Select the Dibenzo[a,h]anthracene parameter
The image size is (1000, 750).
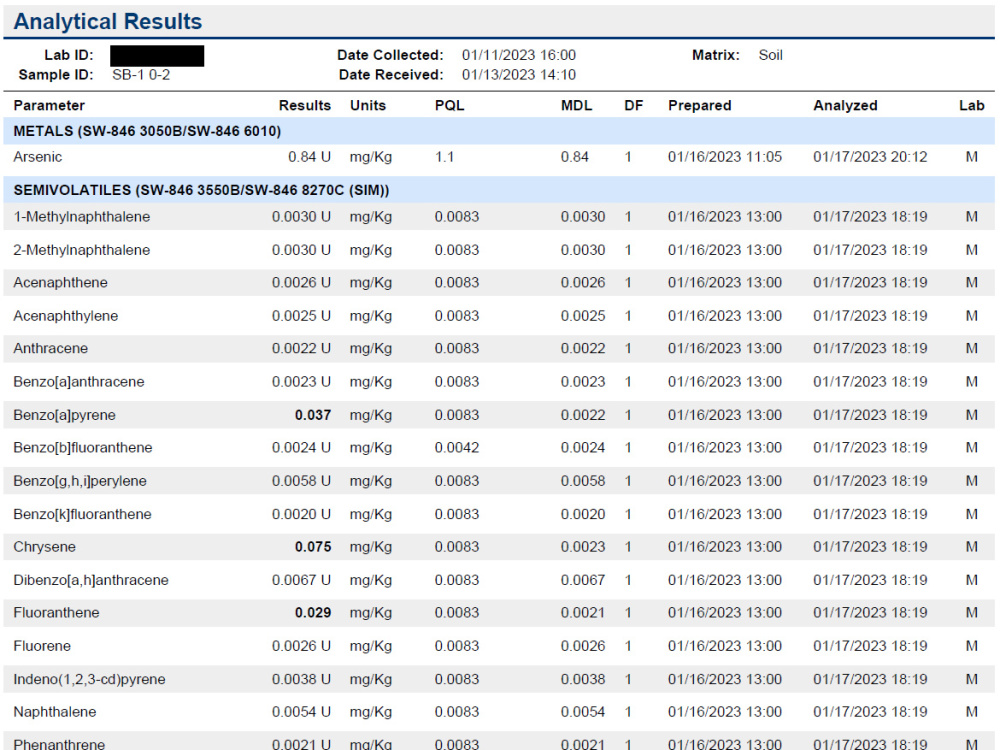click(91, 580)
